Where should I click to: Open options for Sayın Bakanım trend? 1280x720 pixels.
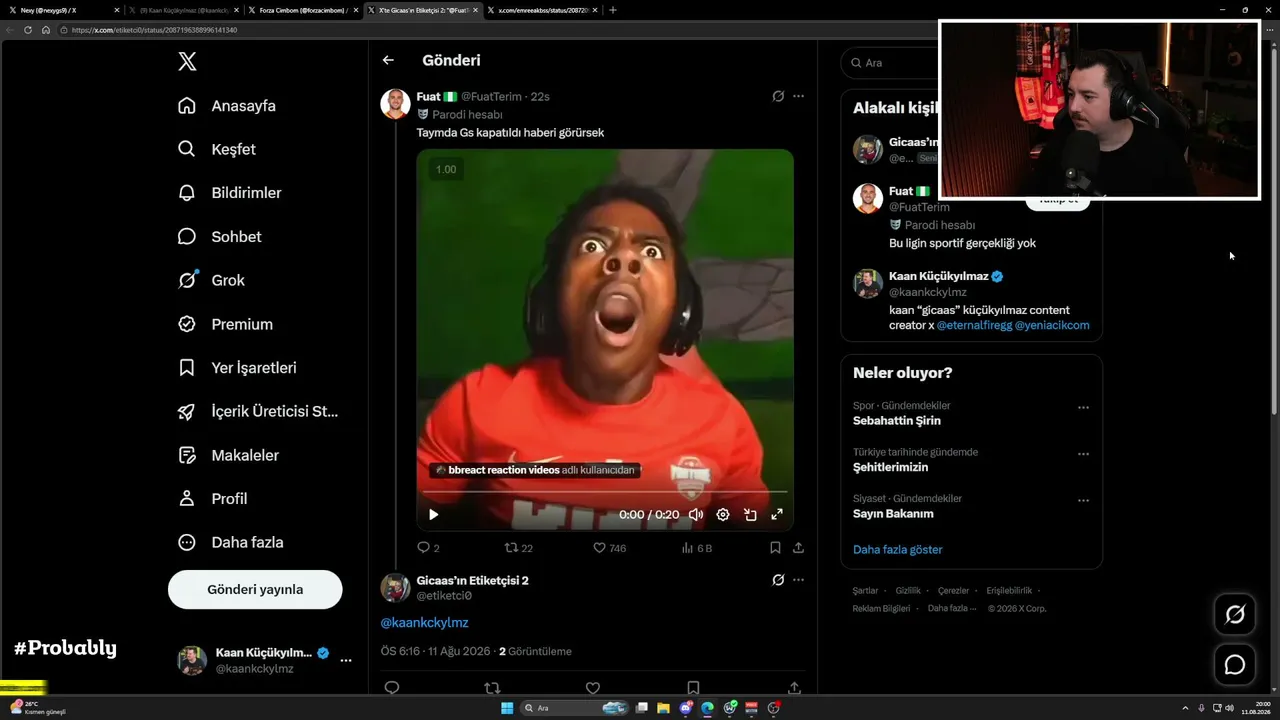click(1083, 500)
